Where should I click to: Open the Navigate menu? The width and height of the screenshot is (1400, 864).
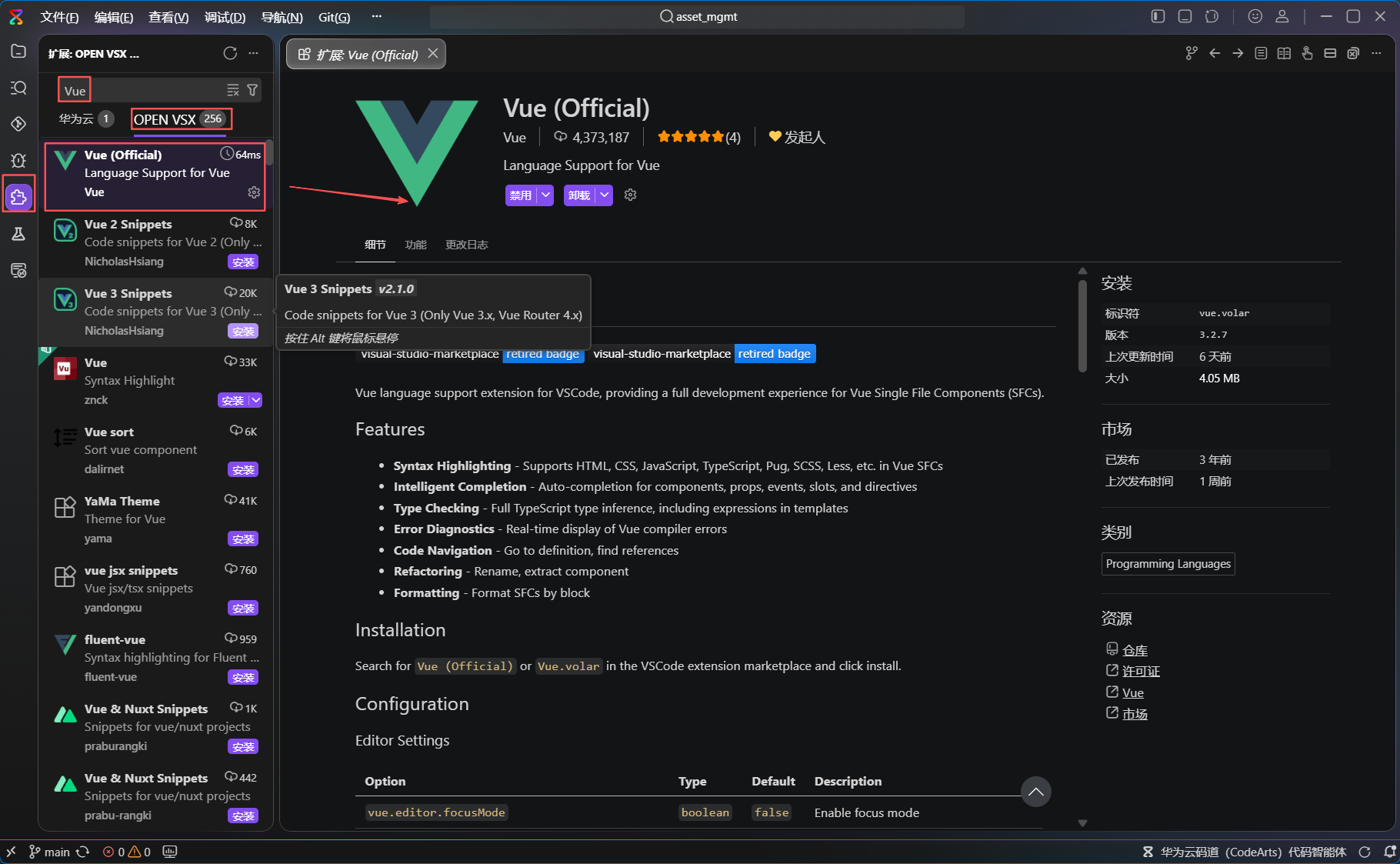click(282, 17)
